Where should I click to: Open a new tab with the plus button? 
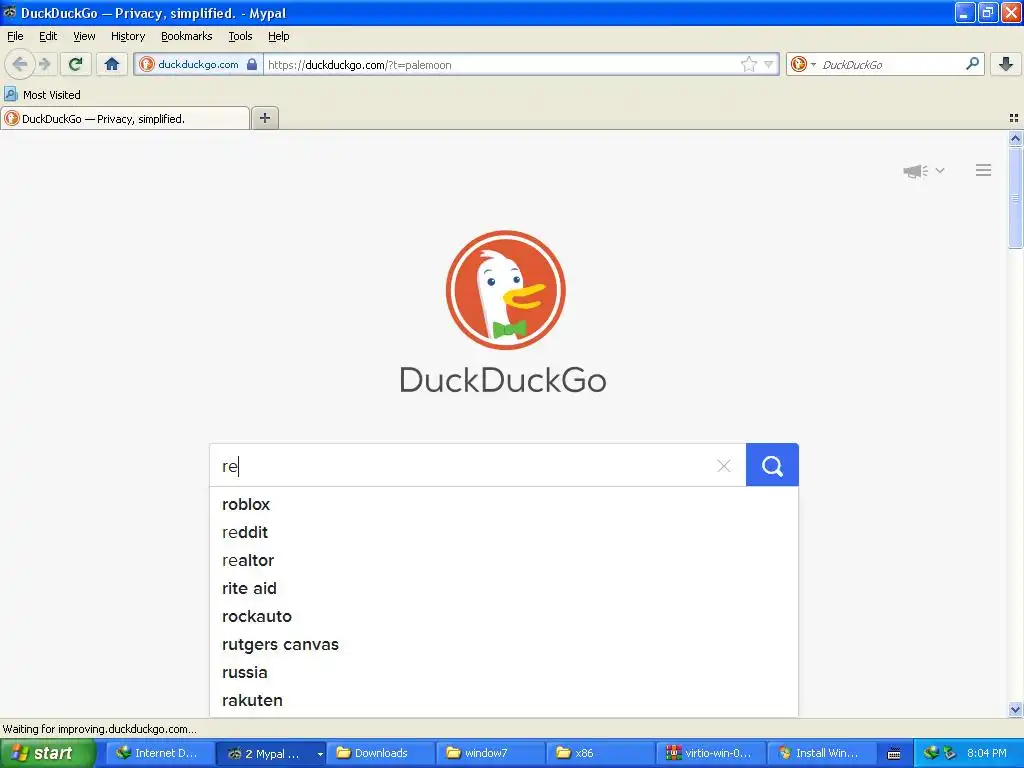264,118
